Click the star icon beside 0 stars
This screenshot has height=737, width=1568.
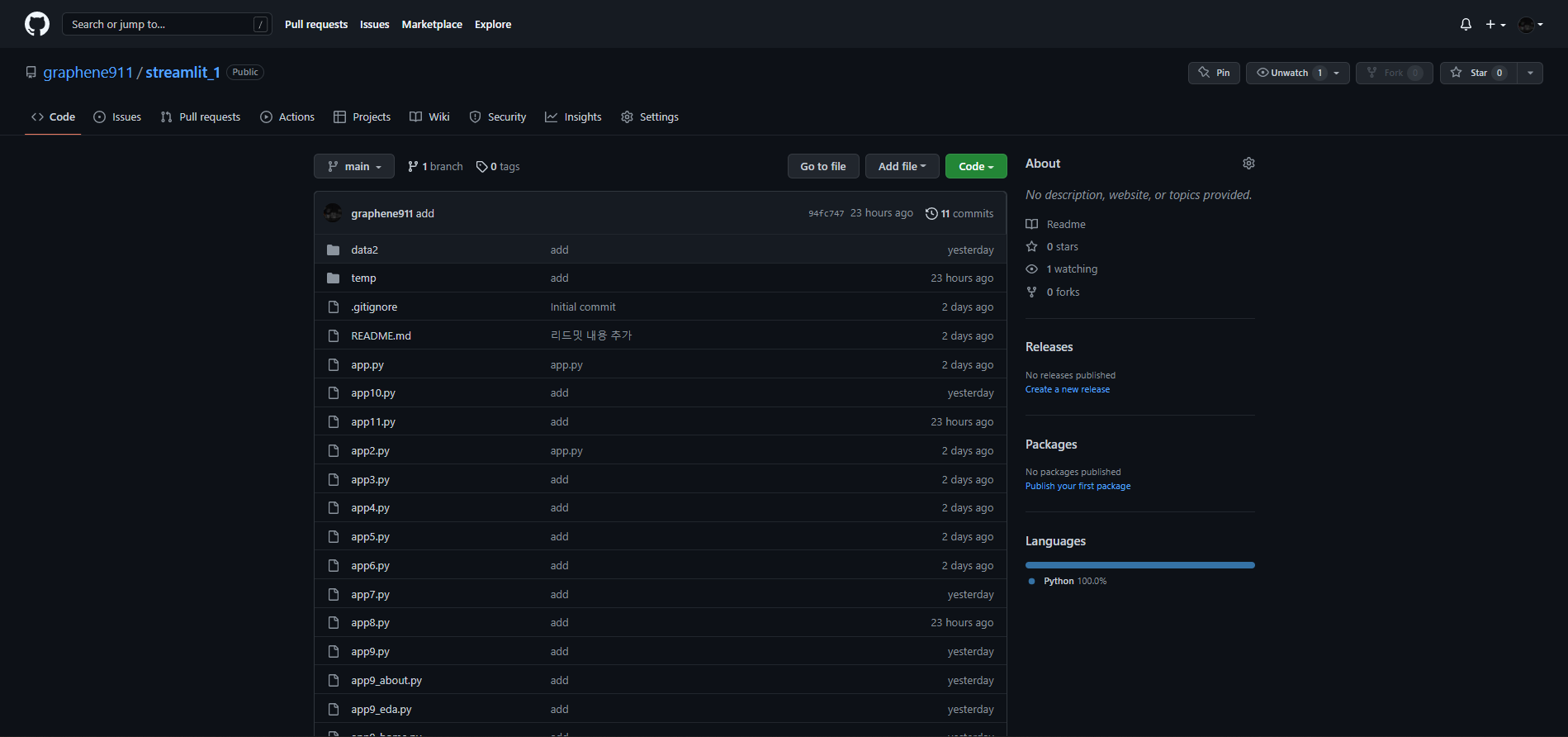[1032, 246]
